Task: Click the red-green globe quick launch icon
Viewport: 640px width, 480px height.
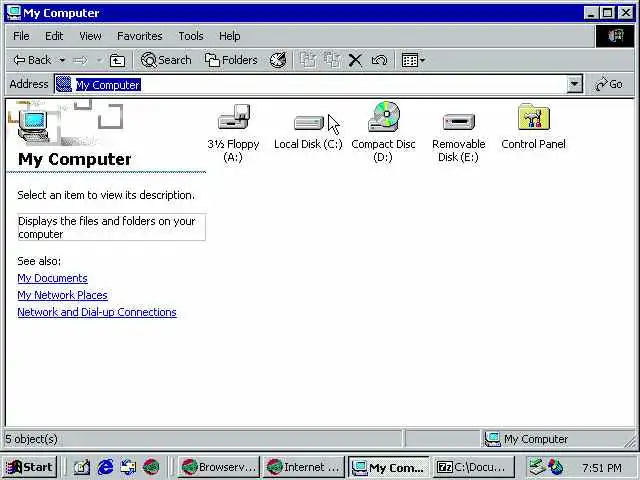Action: pyautogui.click(x=151, y=467)
